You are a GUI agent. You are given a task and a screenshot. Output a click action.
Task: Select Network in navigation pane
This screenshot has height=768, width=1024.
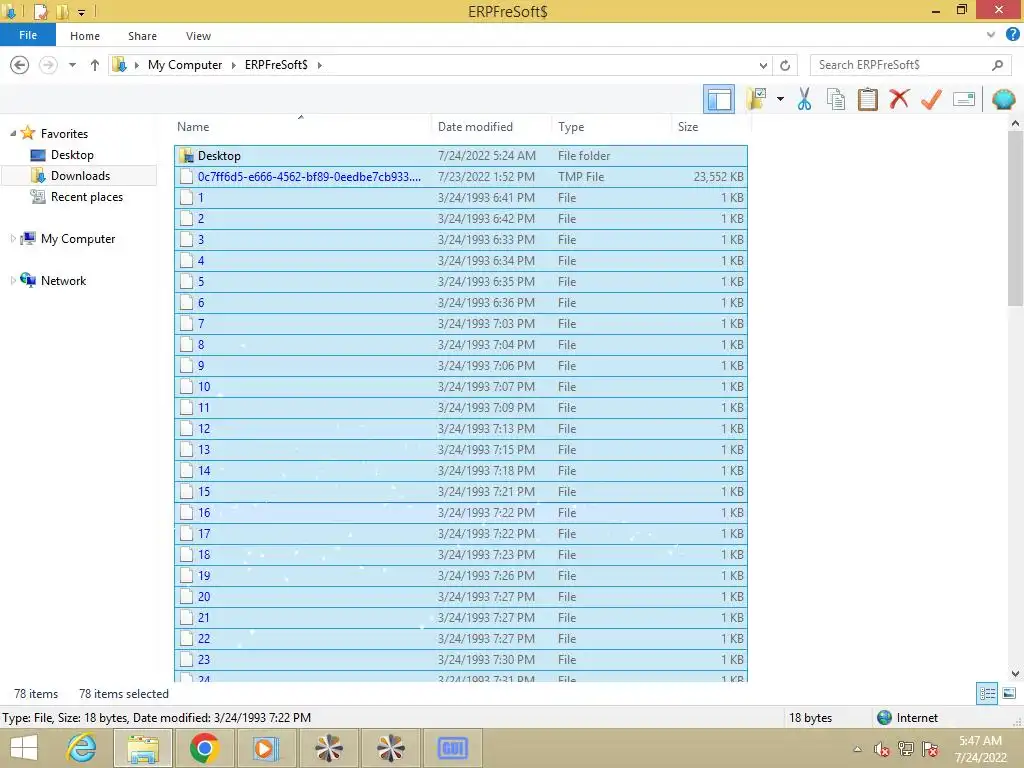[63, 280]
